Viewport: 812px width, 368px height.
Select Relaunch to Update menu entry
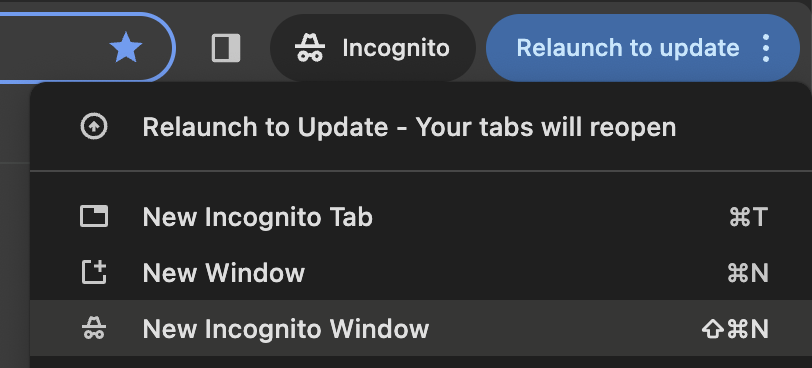(421, 127)
